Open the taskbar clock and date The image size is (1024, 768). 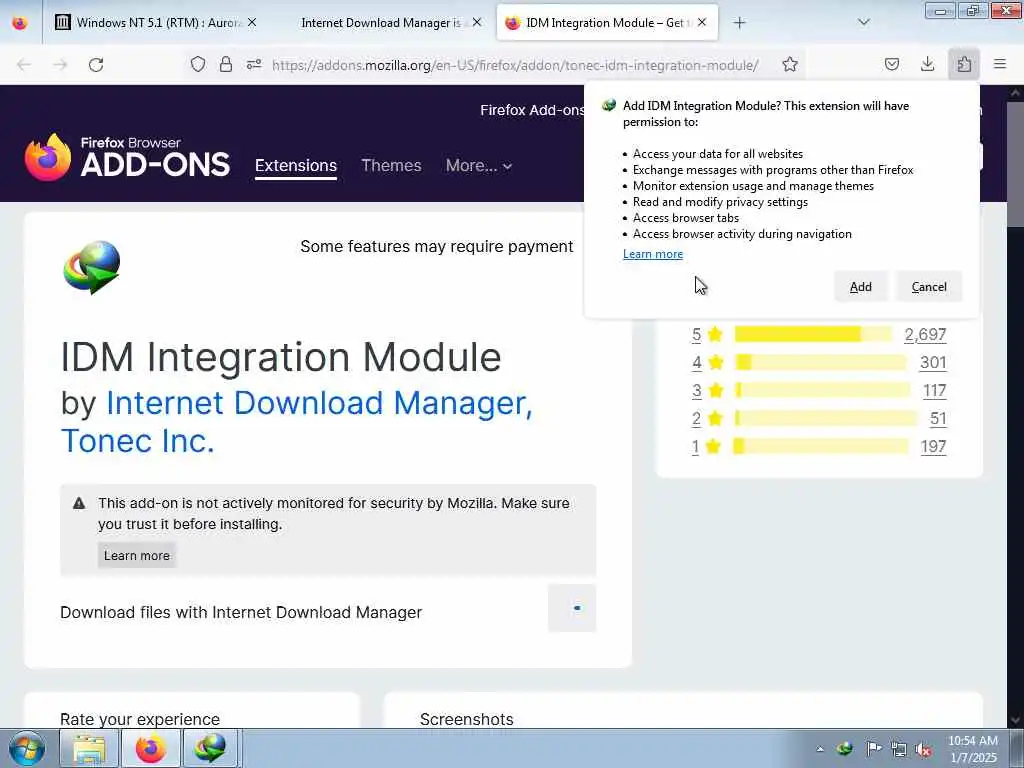(x=973, y=749)
